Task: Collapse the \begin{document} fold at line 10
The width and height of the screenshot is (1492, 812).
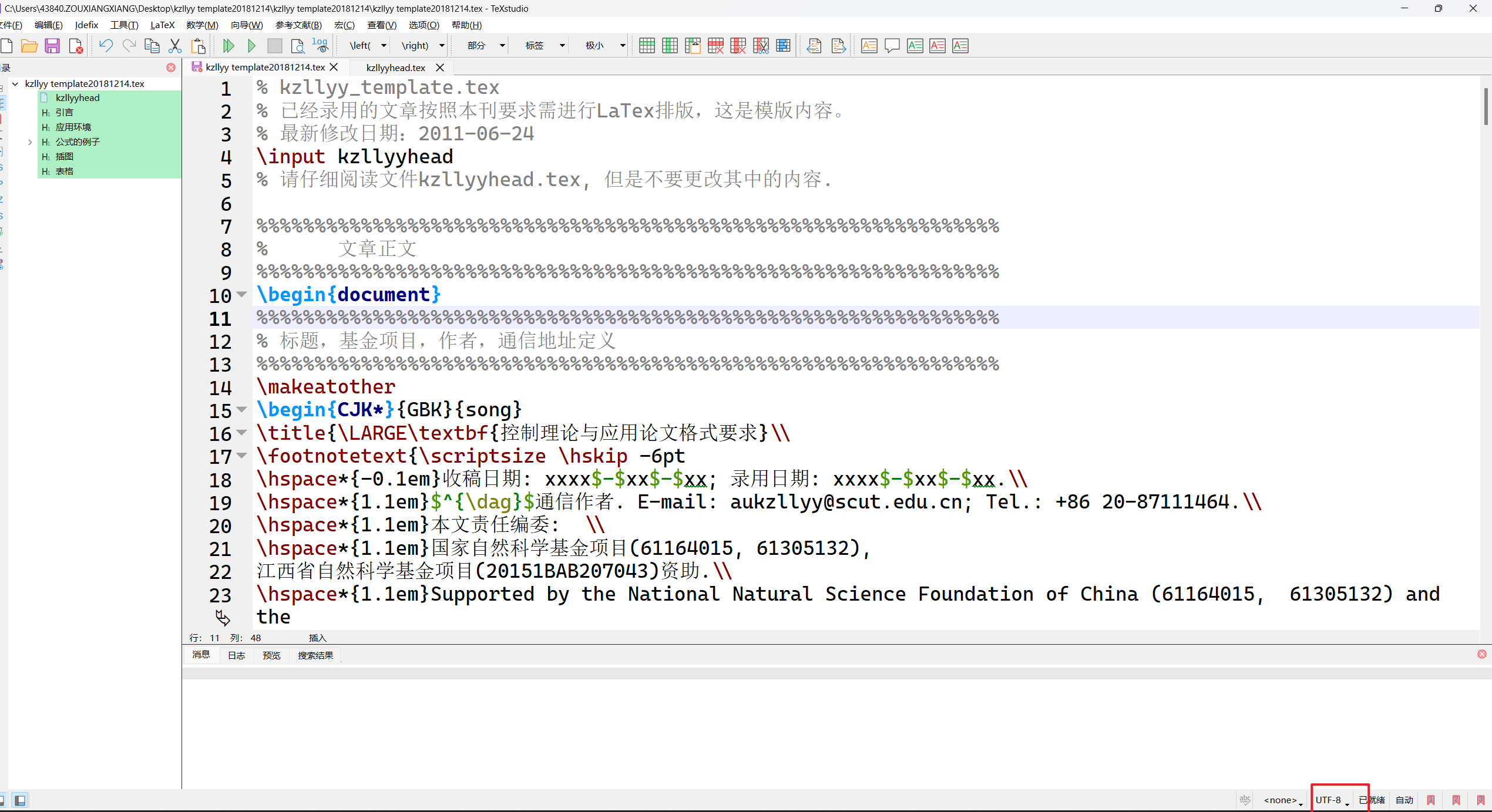Action: click(x=241, y=294)
